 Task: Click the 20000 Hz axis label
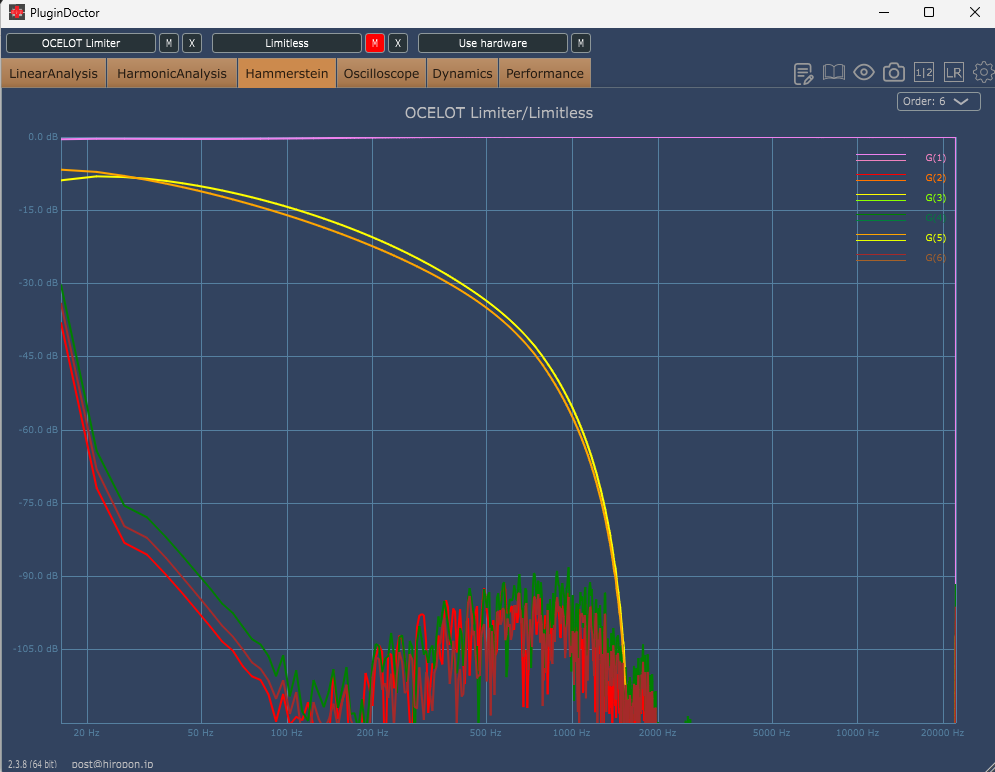coord(943,733)
